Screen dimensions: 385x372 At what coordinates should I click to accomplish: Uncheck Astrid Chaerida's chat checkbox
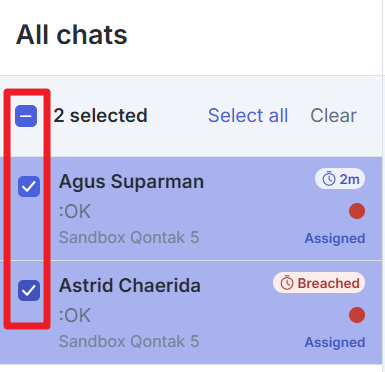pyautogui.click(x=29, y=290)
